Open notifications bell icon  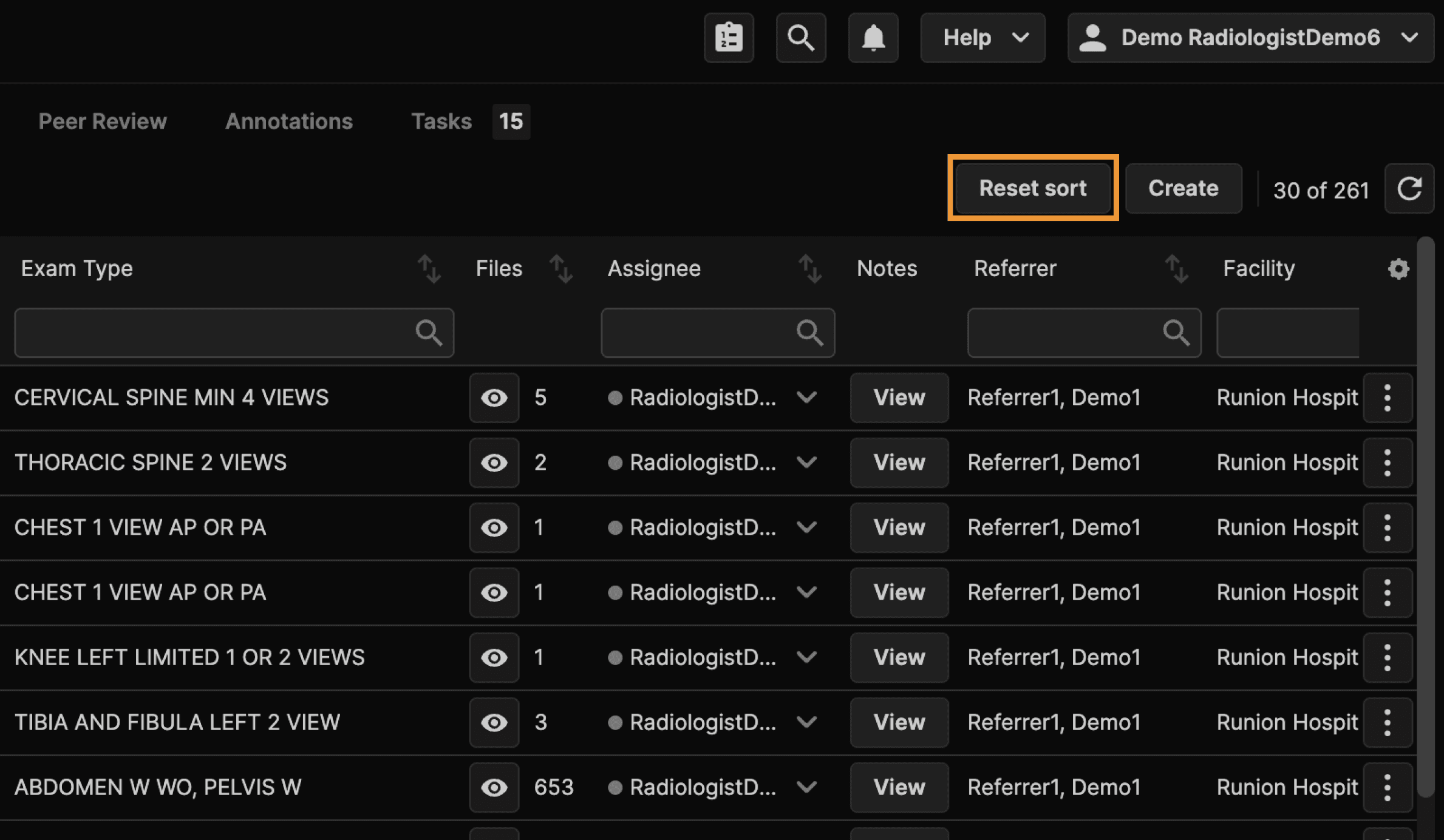[x=873, y=38]
